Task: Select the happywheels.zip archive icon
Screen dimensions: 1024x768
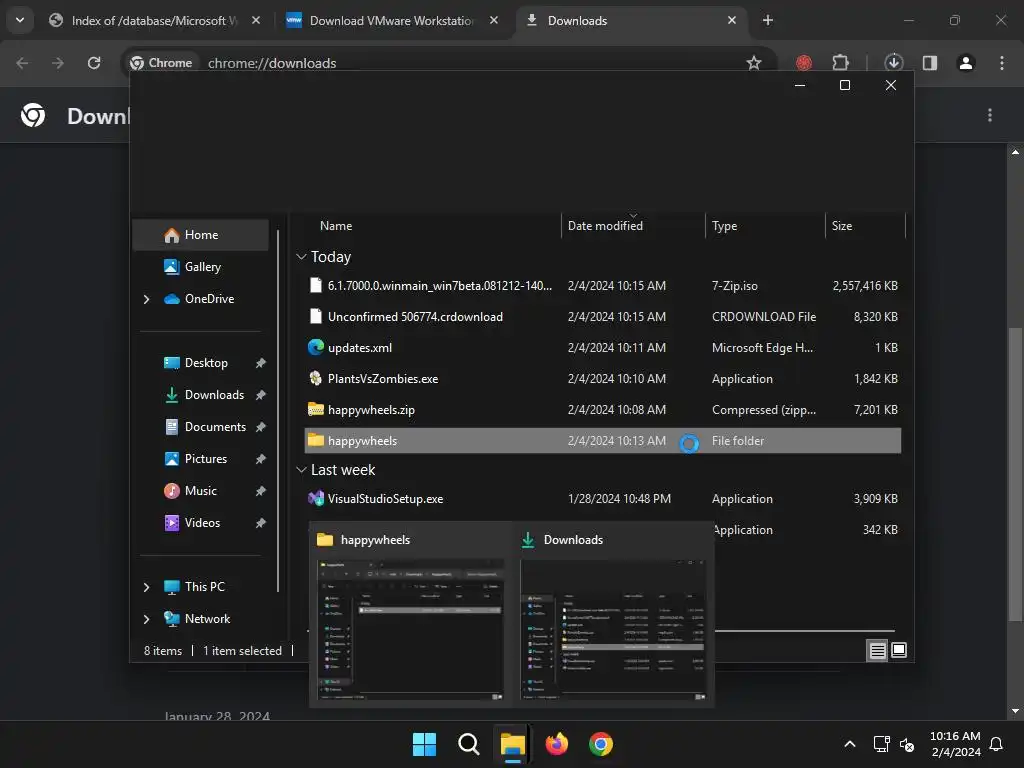Action: click(315, 409)
